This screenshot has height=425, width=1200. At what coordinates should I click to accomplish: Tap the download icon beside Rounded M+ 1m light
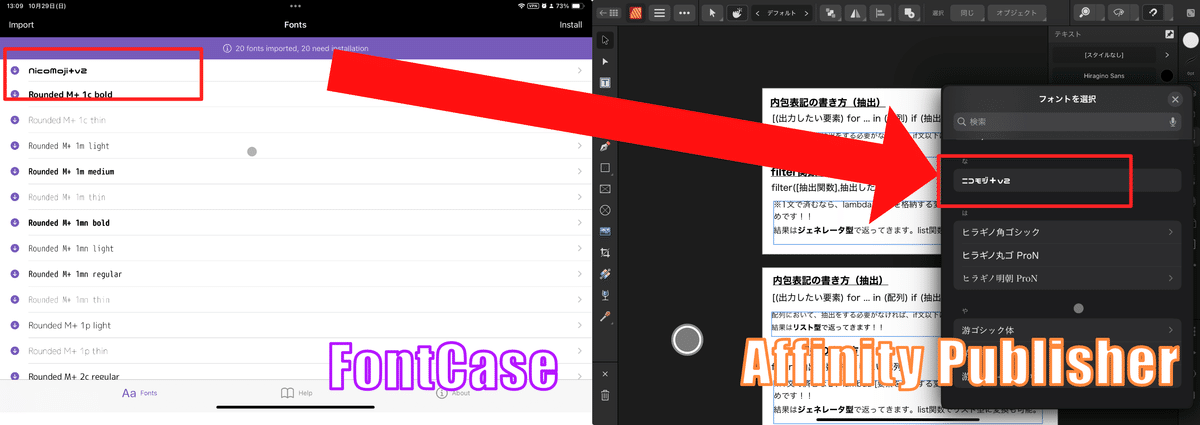[15, 146]
